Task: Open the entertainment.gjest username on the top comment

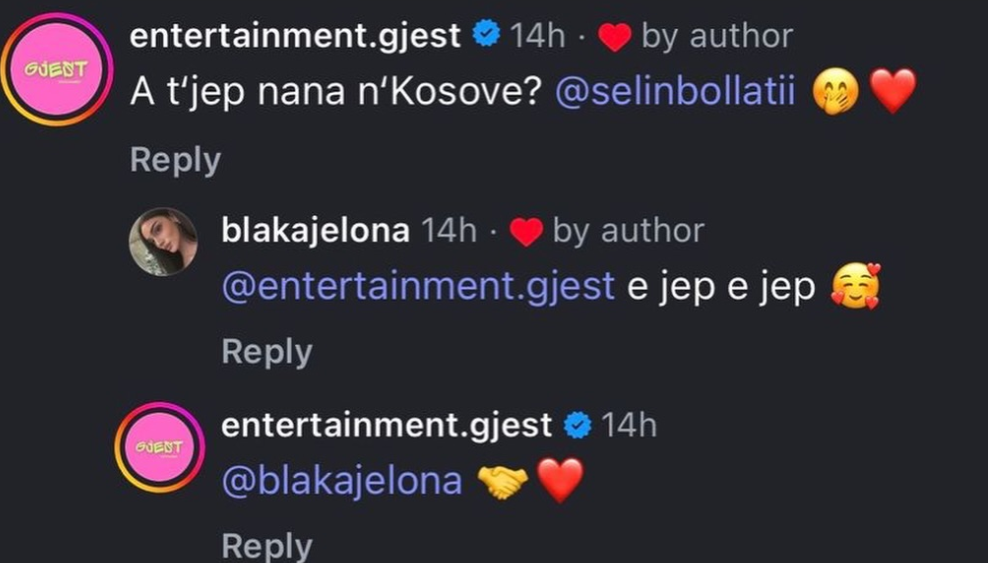Action: [295, 36]
